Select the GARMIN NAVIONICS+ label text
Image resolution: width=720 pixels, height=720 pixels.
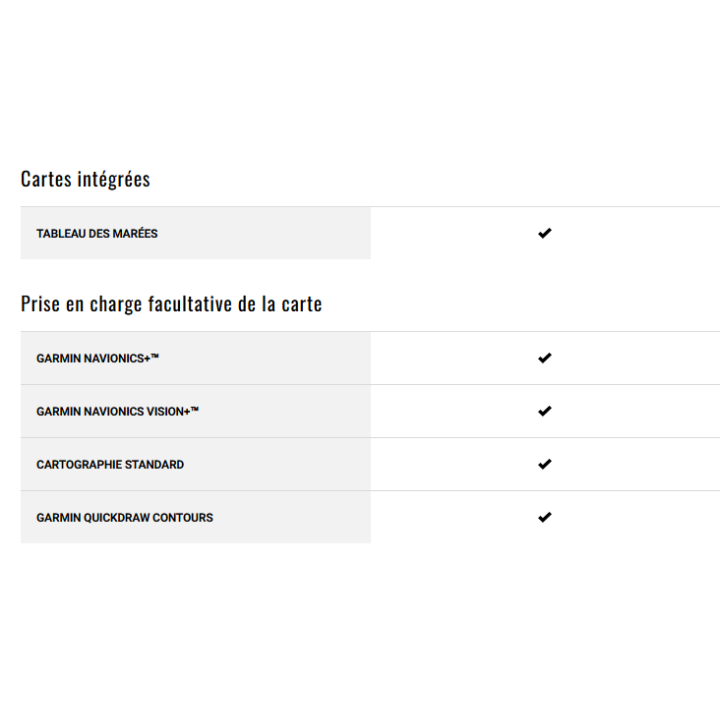click(x=93, y=358)
